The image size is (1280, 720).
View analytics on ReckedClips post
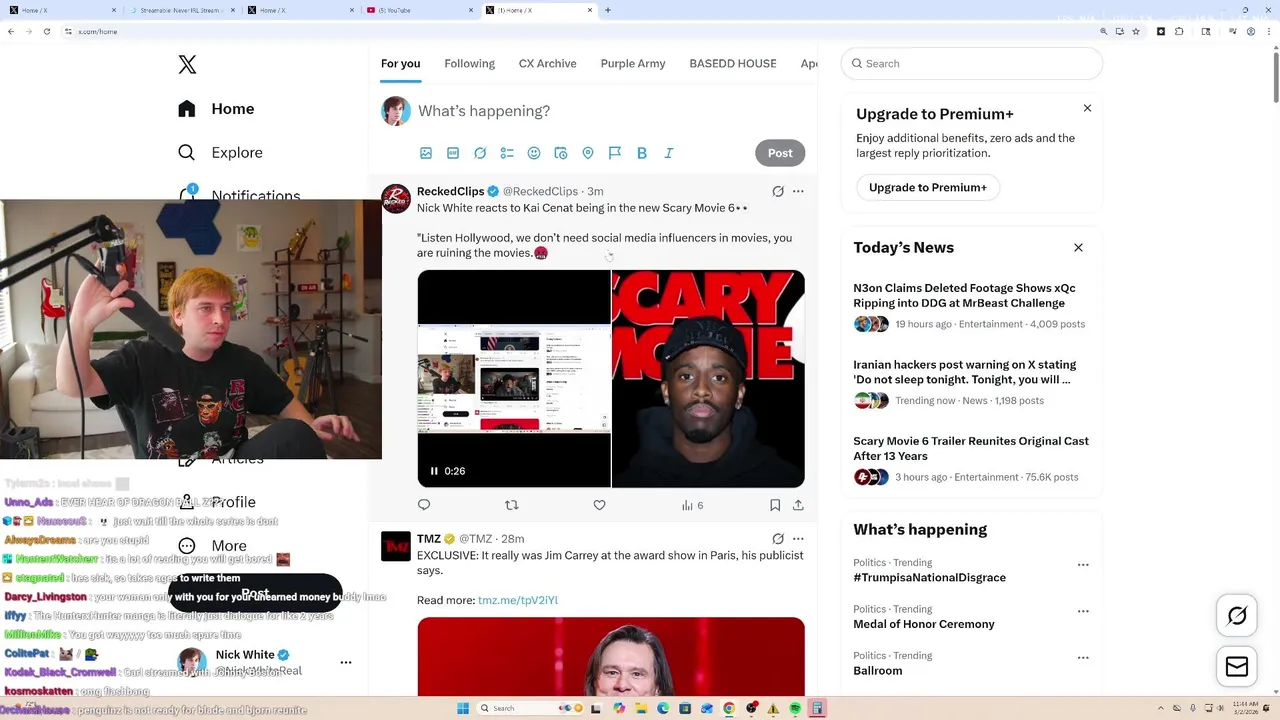[692, 505]
